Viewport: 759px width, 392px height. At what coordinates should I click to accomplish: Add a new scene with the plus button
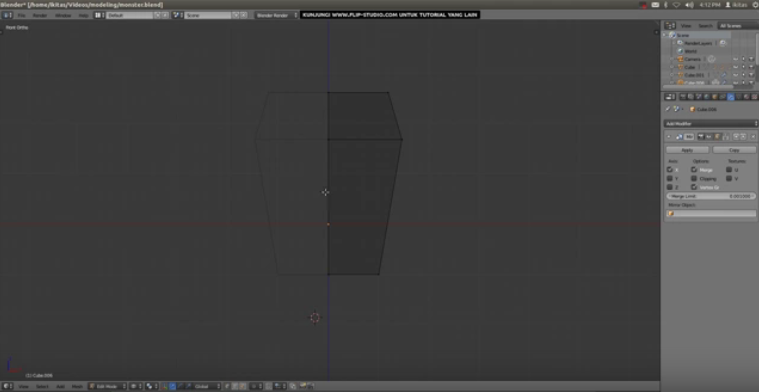coord(236,15)
